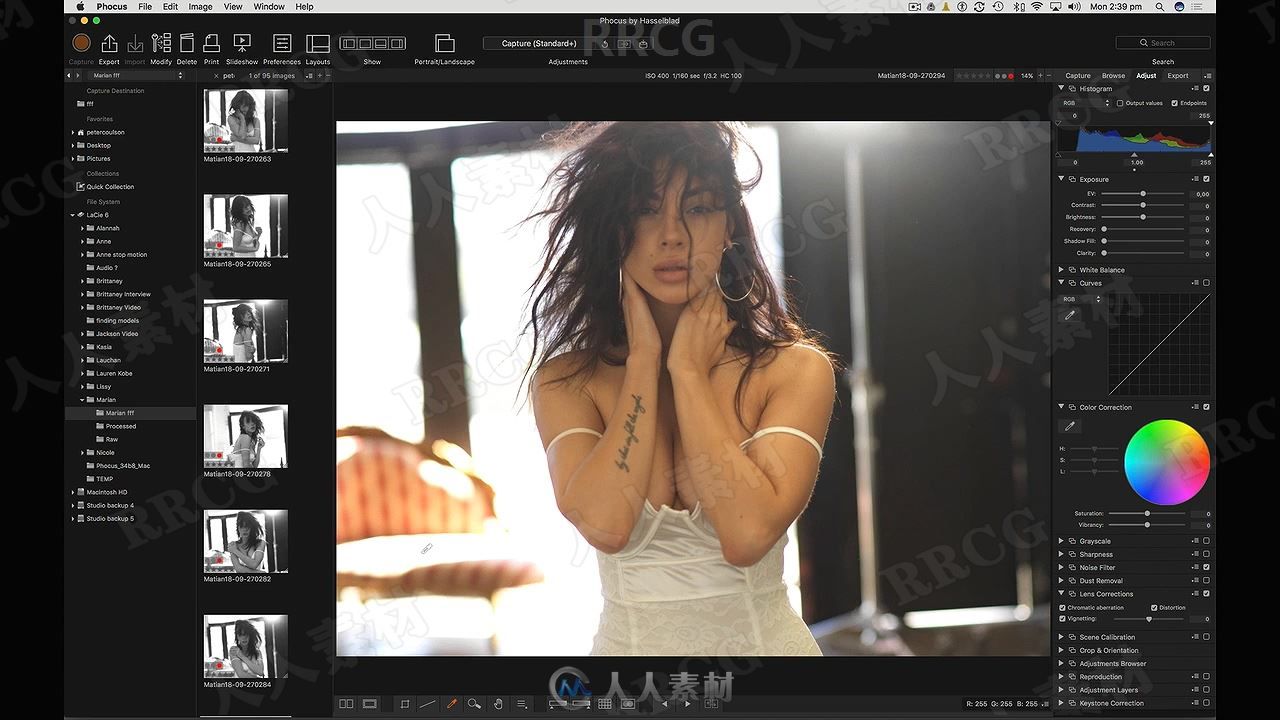Viewport: 1280px width, 720px height.
Task: Open the File menu
Action: [145, 6]
